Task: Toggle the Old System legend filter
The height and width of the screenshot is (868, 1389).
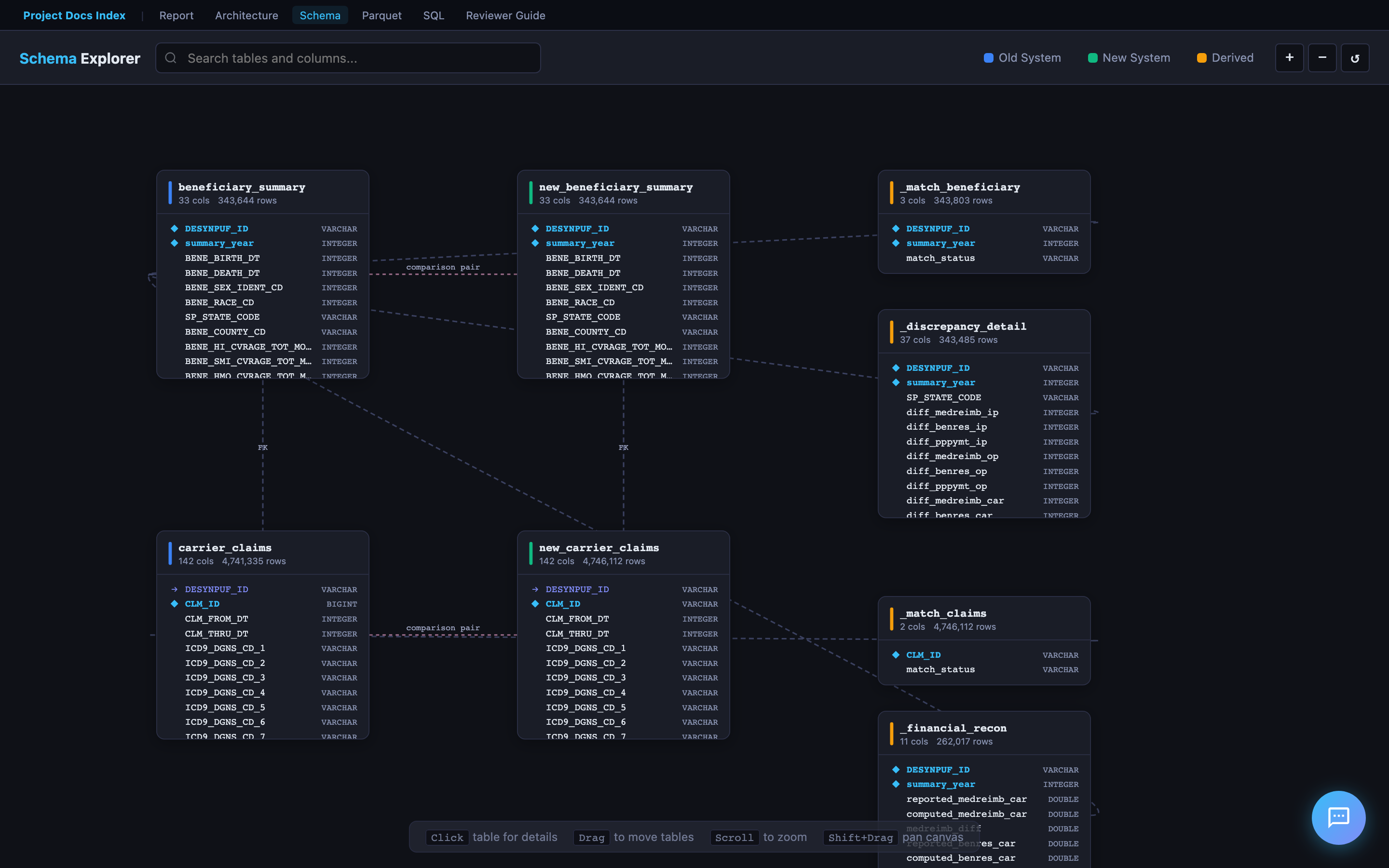Action: [1021, 57]
